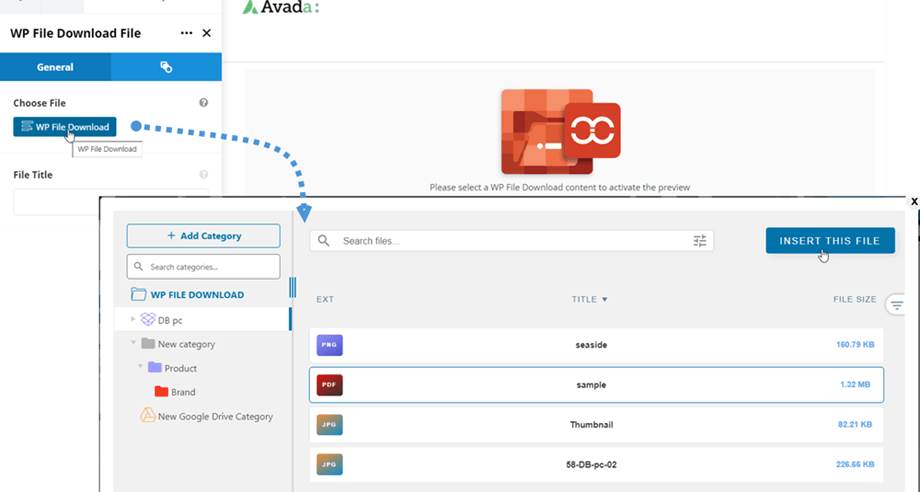The height and width of the screenshot is (492, 920).
Task: Select the Brand folder in tree
Action: (x=182, y=392)
